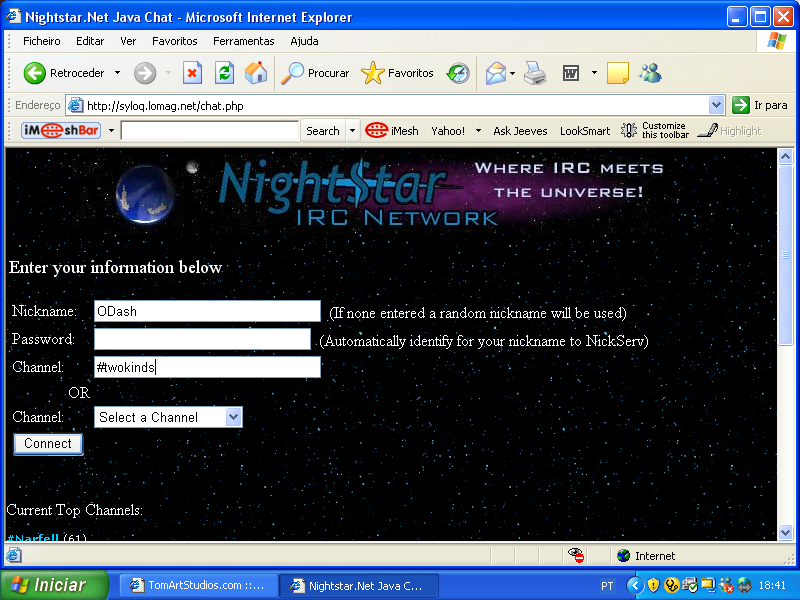Click the Internet zone globe icon

tap(623, 556)
